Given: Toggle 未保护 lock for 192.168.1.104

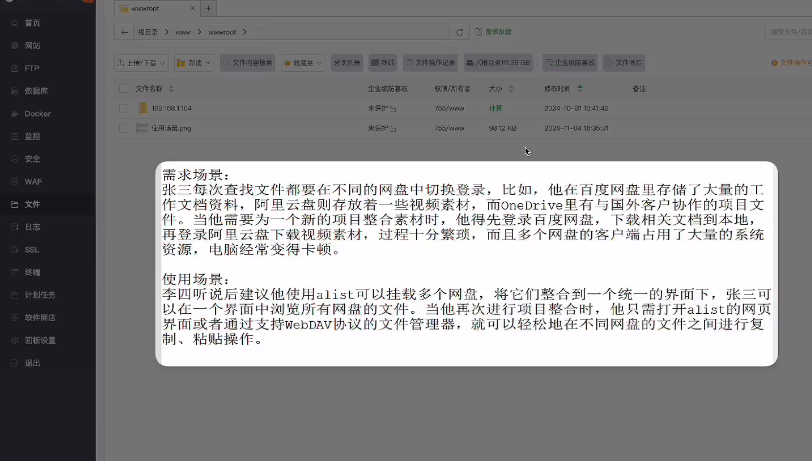Looking at the screenshot, I should pyautogui.click(x=382, y=108).
